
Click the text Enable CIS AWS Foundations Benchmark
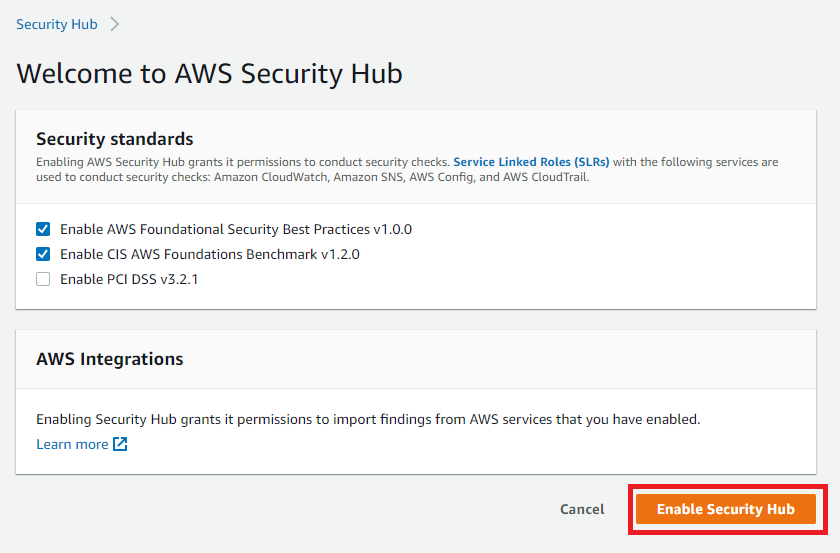189,254
